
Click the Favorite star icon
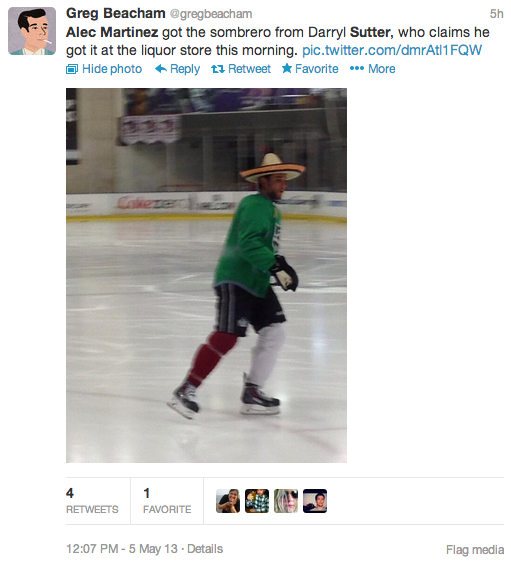pyautogui.click(x=287, y=68)
